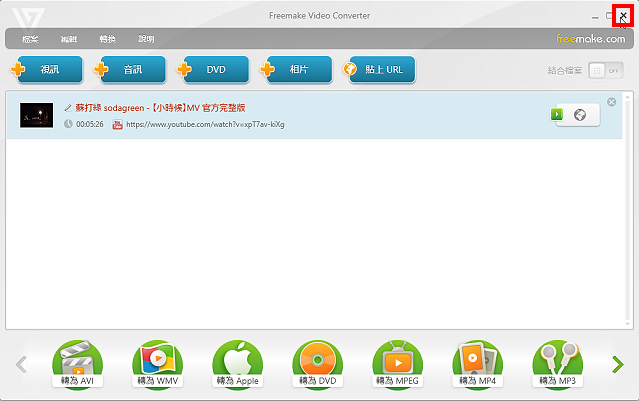The width and height of the screenshot is (639, 401).
Task: Select the 轉為 MPEG icon
Action: pyautogui.click(x=397, y=364)
